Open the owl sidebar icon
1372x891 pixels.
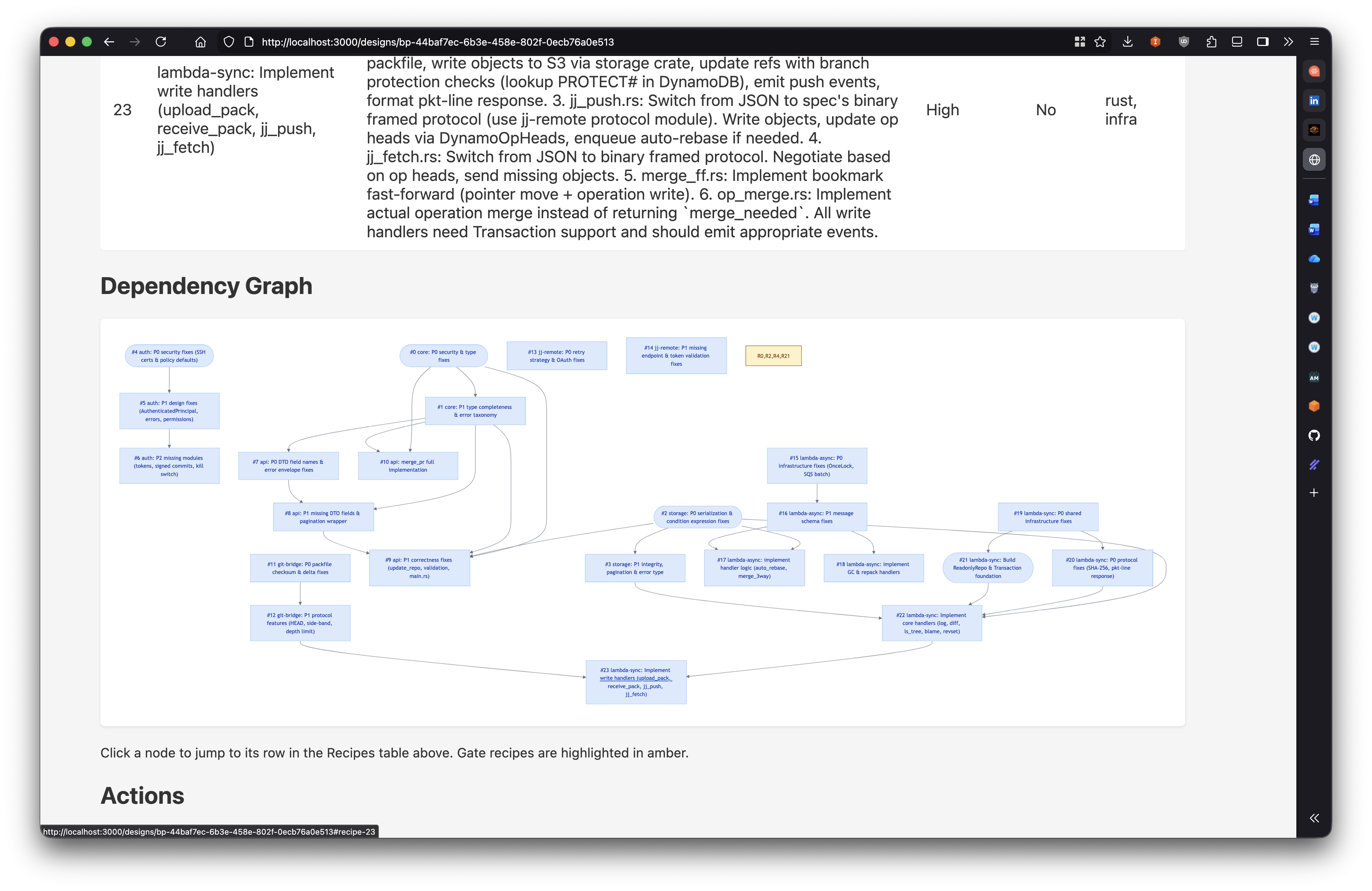pos(1314,288)
